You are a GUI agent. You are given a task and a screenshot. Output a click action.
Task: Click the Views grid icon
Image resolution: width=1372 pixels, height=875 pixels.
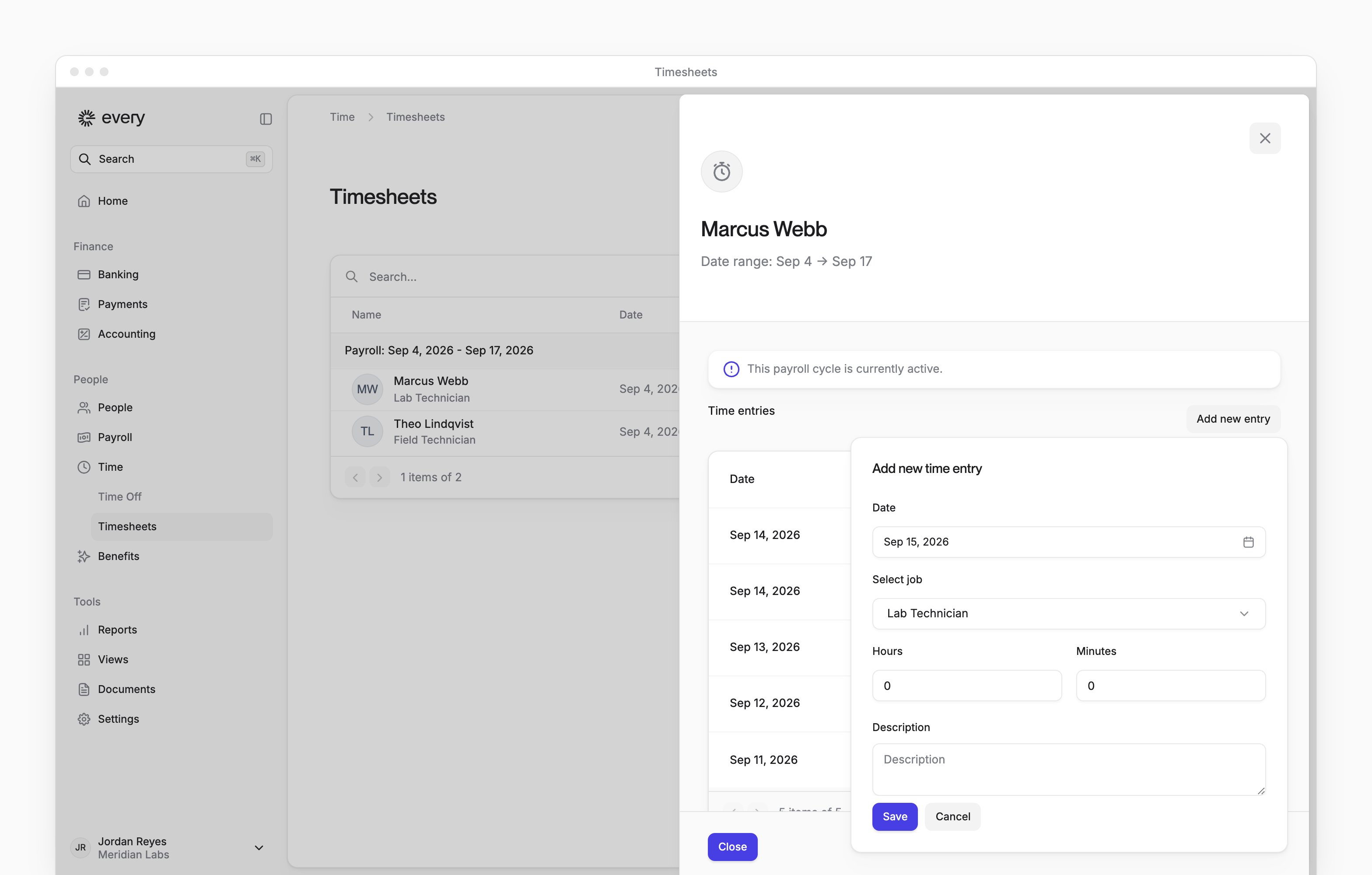(x=84, y=659)
